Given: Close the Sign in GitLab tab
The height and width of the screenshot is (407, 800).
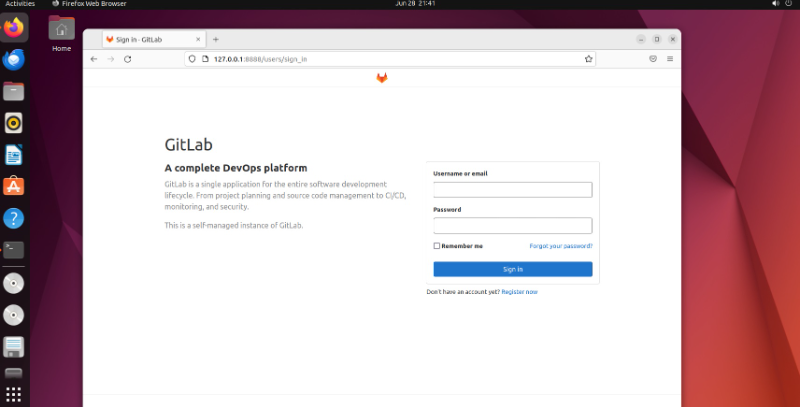Looking at the screenshot, I should [x=198, y=39].
